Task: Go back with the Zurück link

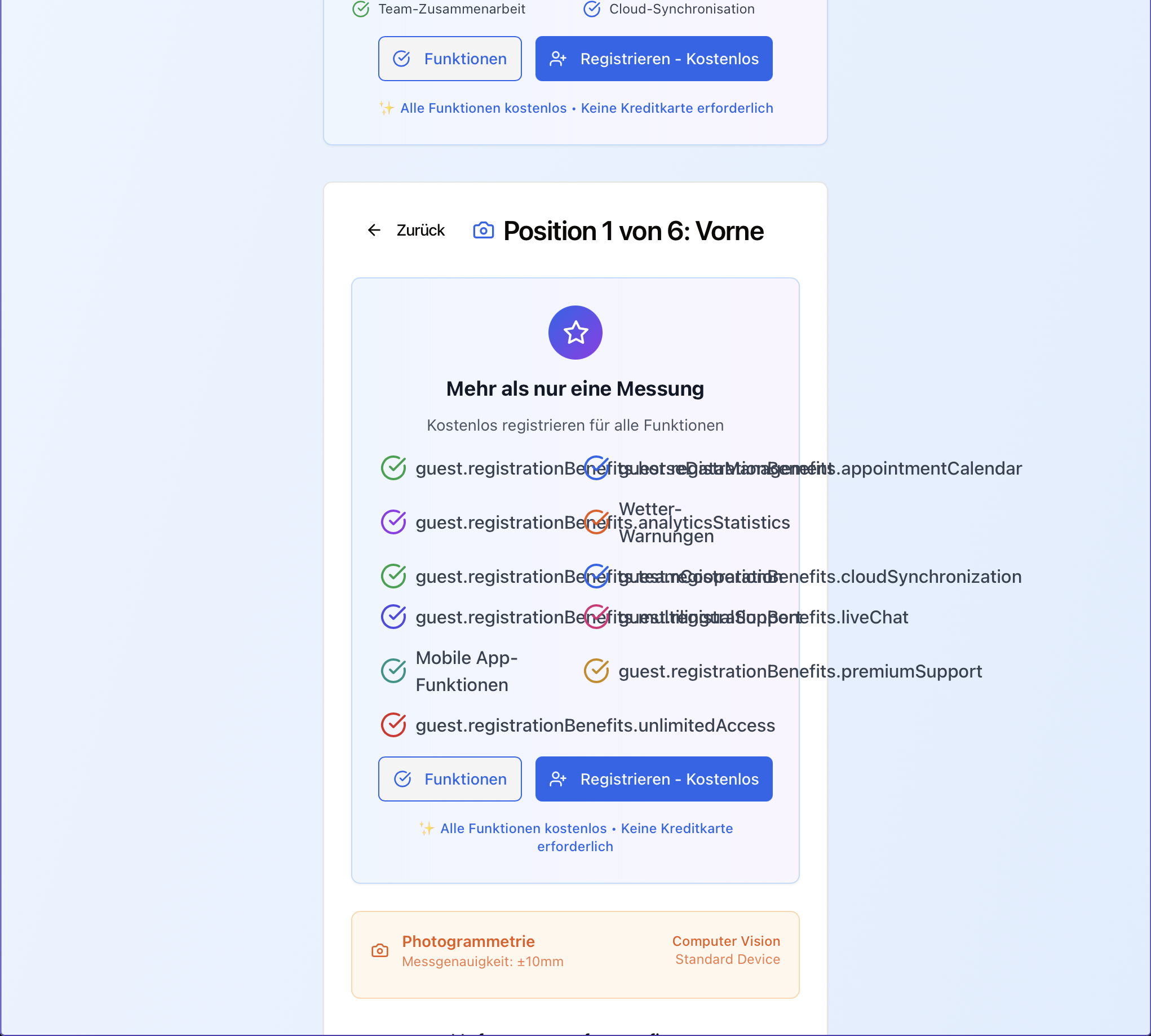Action: click(x=420, y=230)
